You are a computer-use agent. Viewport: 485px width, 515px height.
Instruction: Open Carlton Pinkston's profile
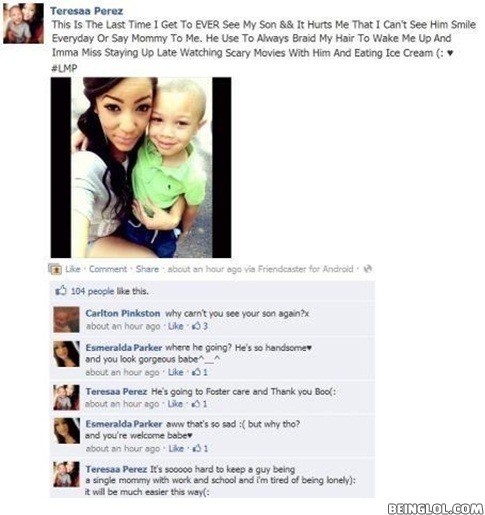pos(123,313)
